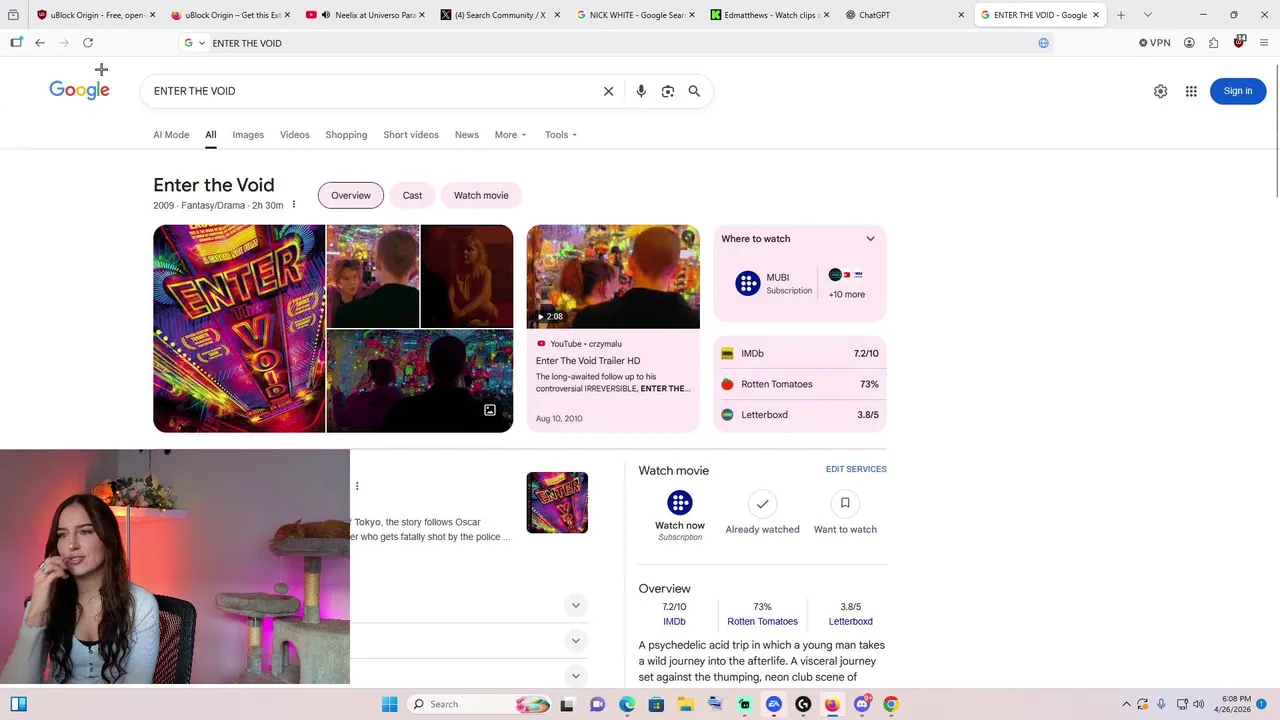Open Letterboxd 3.8/5 rating row
Viewport: 1280px width, 720px height.
[x=800, y=415]
